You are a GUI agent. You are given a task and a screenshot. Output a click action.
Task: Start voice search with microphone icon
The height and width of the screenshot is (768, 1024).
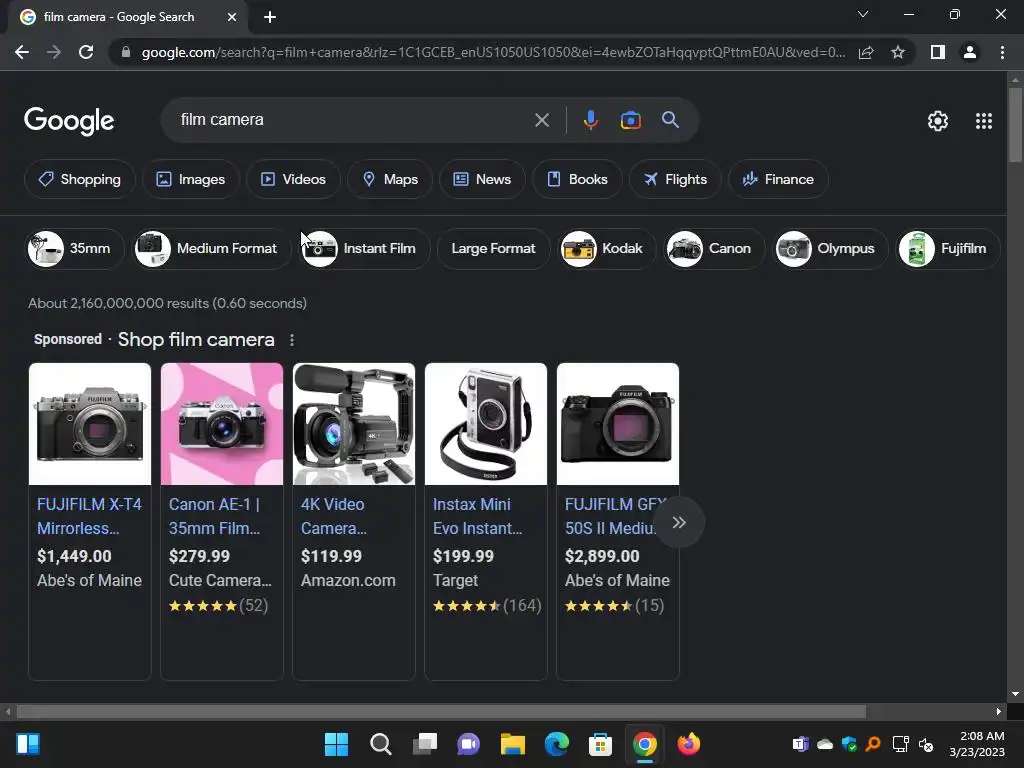[x=590, y=120]
